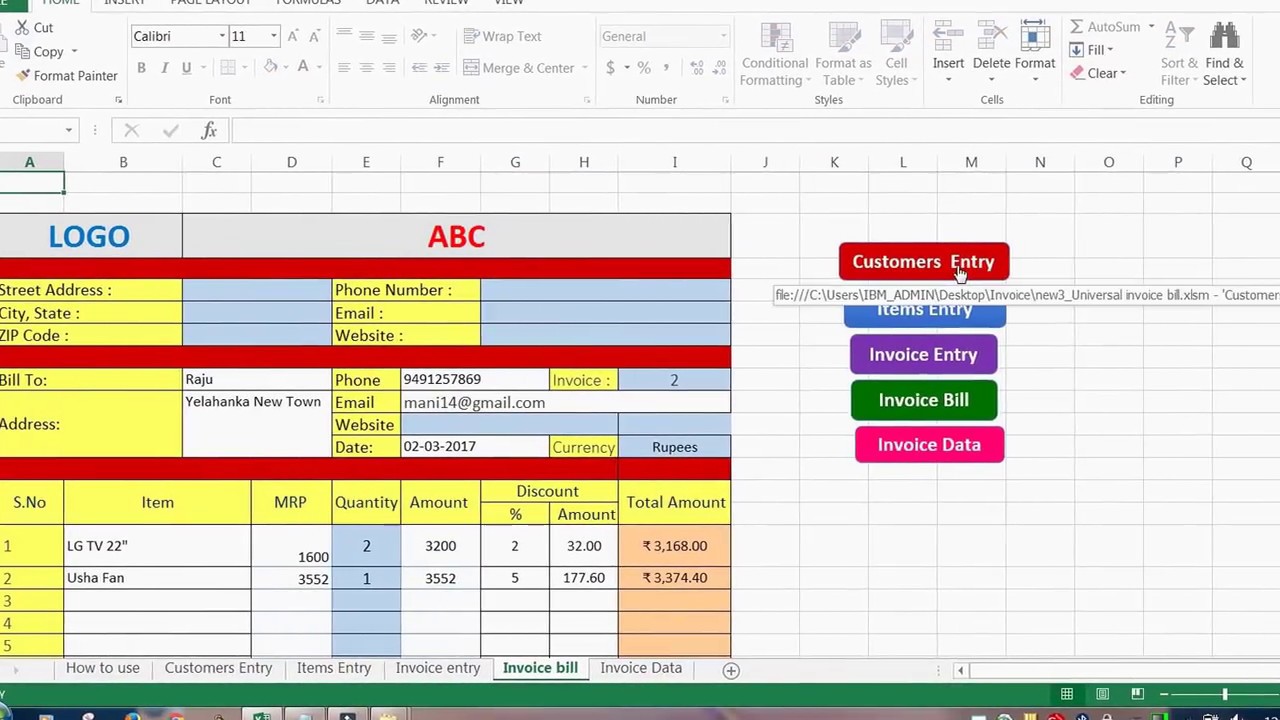Click Conditional Formatting

tap(775, 55)
